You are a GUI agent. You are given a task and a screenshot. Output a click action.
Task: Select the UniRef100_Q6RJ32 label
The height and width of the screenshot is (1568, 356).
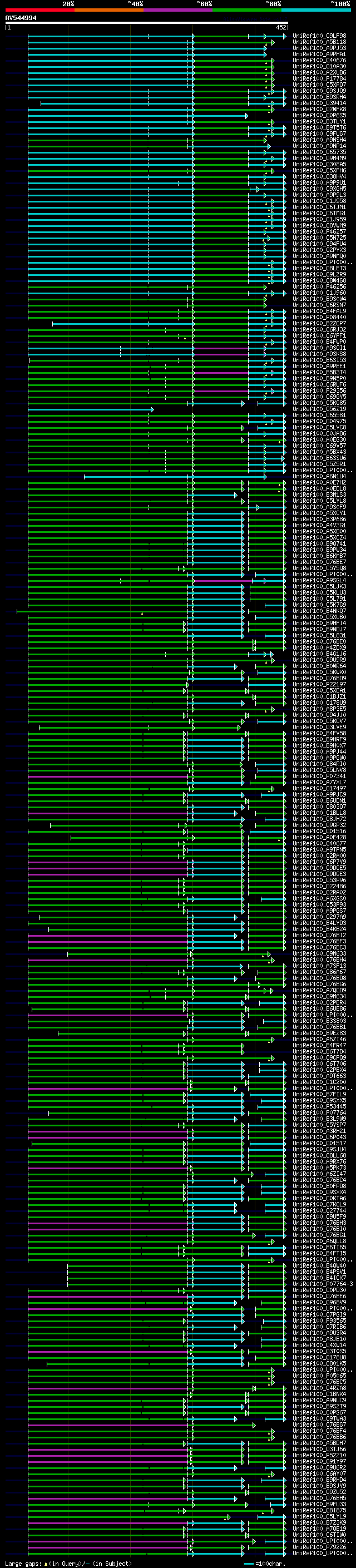319,330
